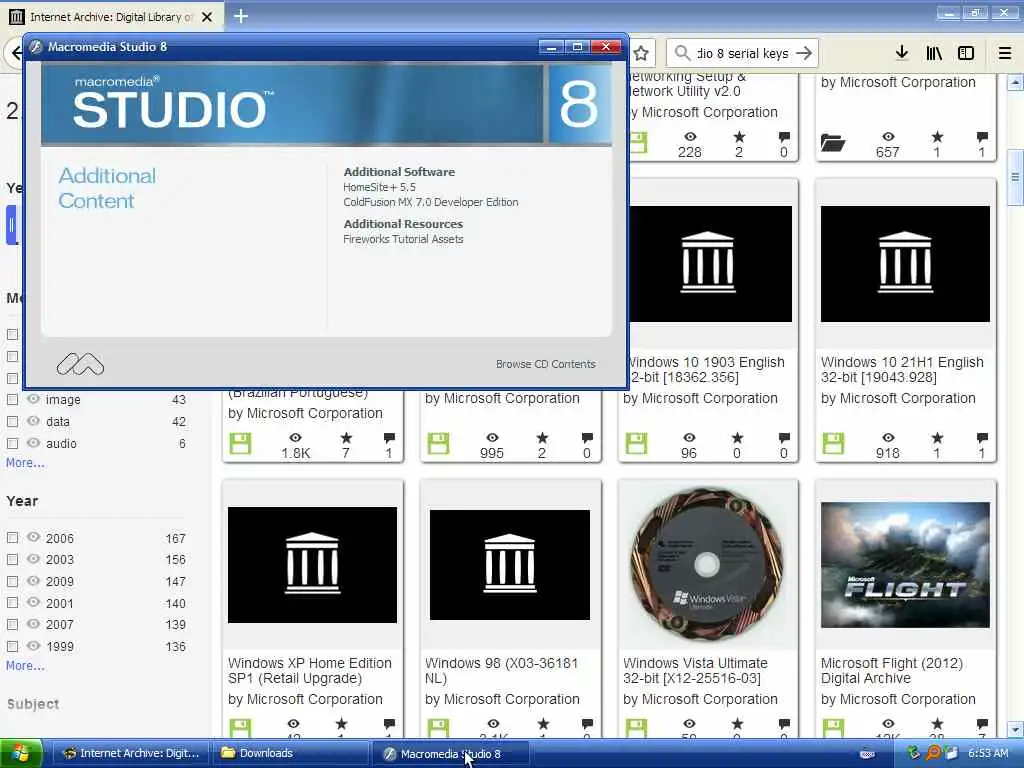Image resolution: width=1024 pixels, height=768 pixels.
Task: Open Microsoft Flight (2012) thumbnail
Action: point(905,565)
